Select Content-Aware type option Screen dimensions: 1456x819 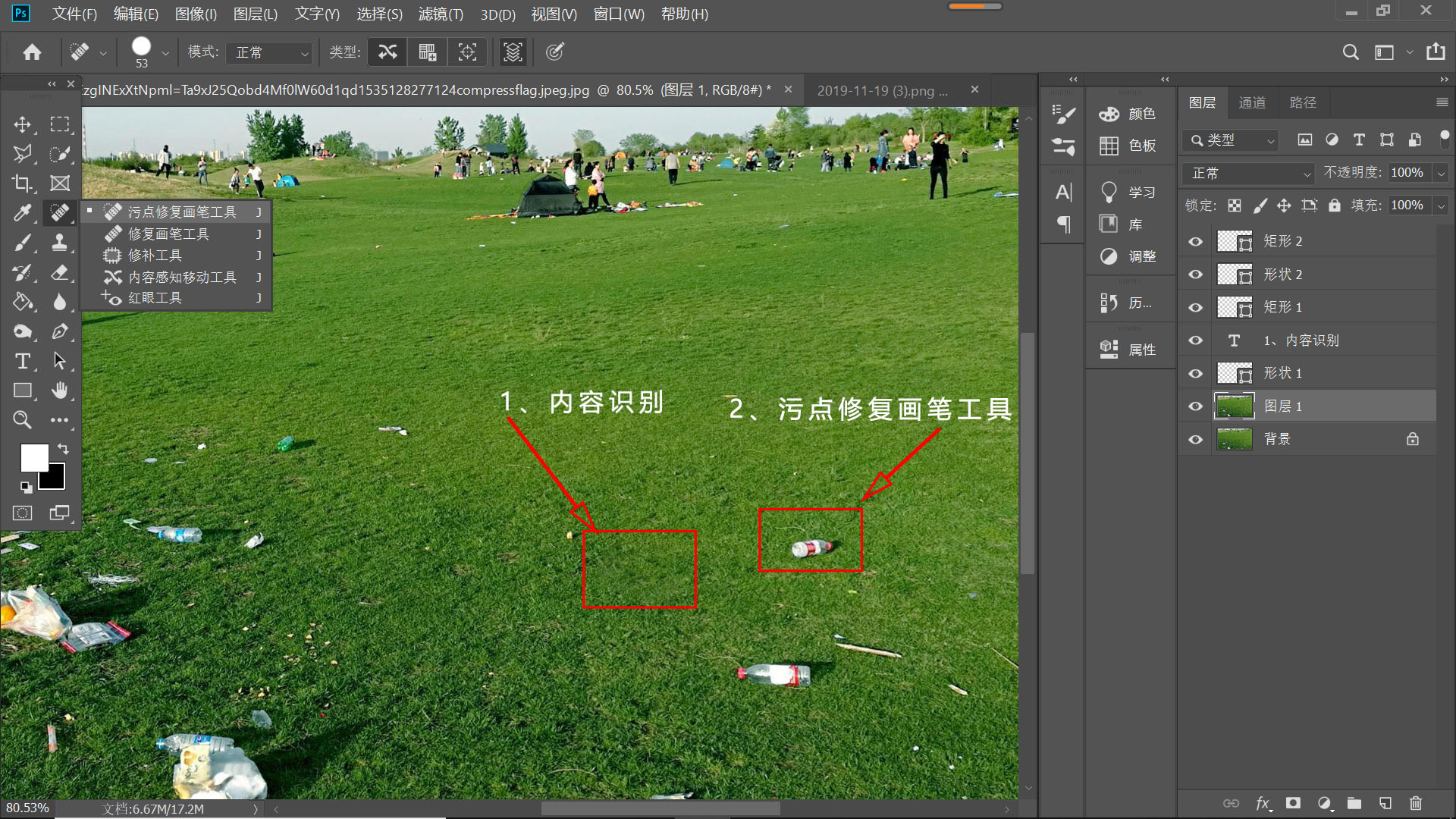[388, 52]
